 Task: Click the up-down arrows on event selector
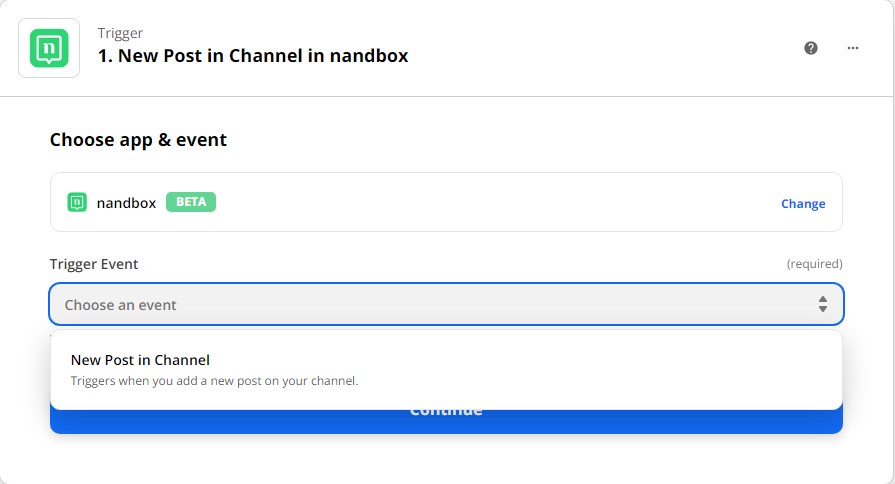coord(823,304)
